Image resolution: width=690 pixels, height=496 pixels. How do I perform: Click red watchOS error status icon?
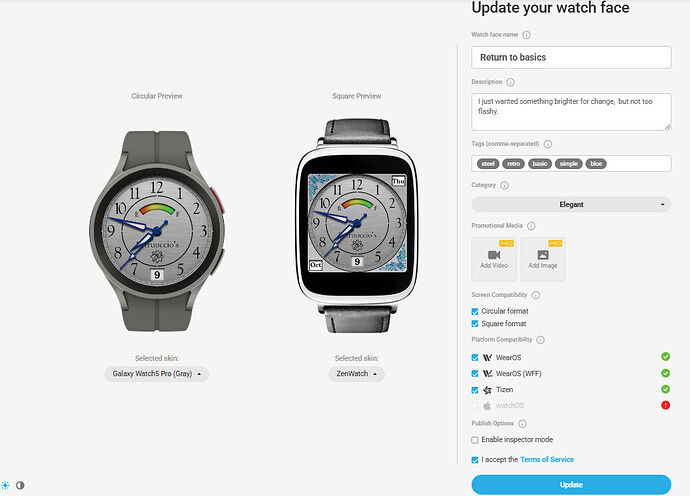[x=665, y=405]
